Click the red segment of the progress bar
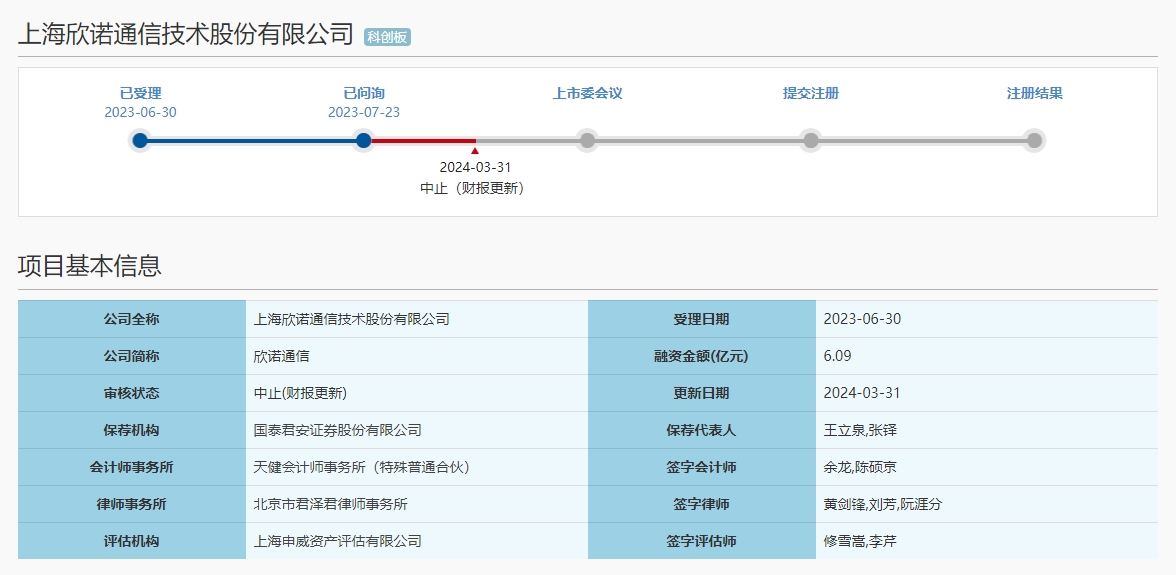This screenshot has width=1176, height=575. pos(424,140)
